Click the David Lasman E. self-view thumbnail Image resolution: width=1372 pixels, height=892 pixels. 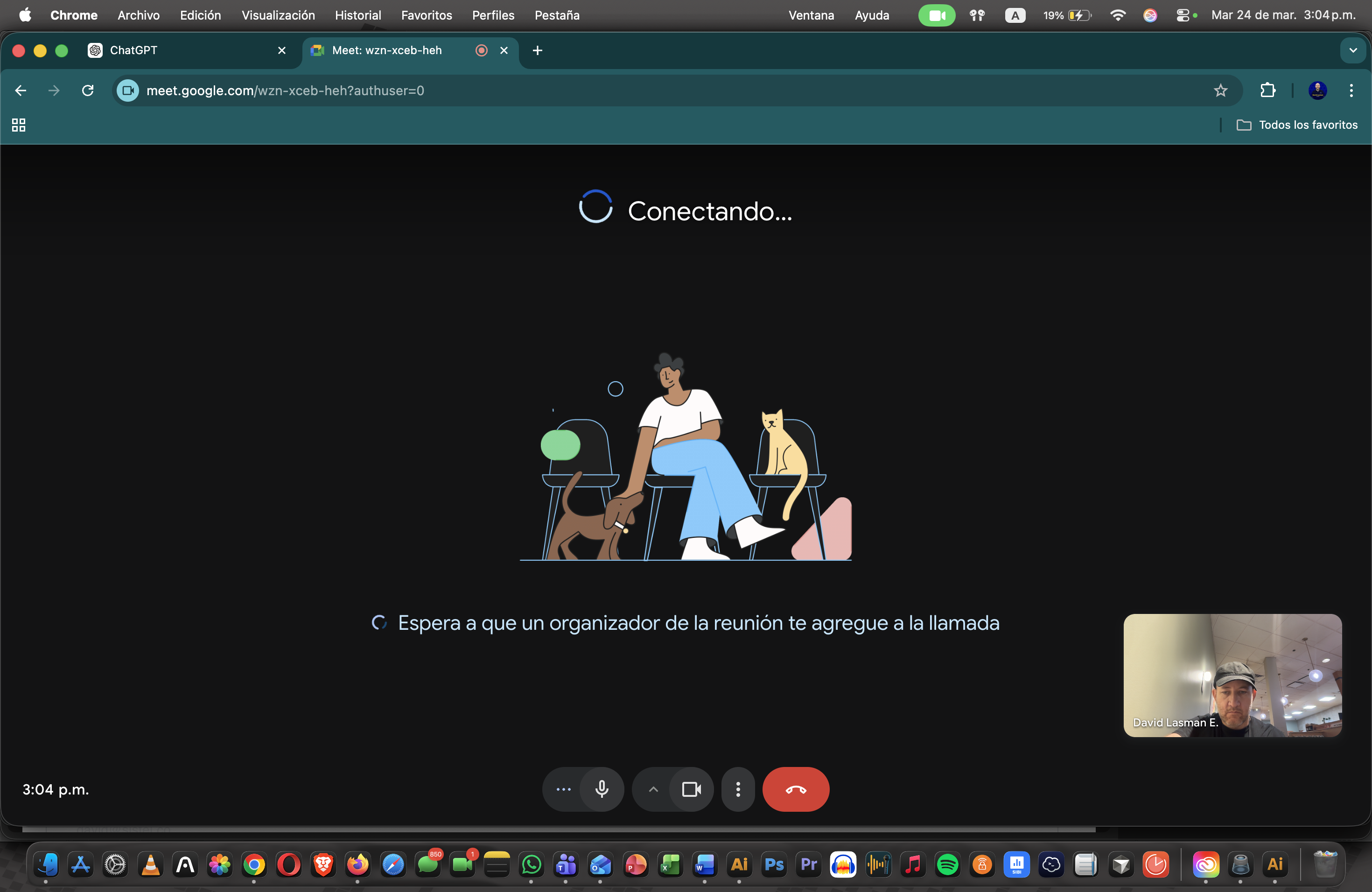(1232, 675)
